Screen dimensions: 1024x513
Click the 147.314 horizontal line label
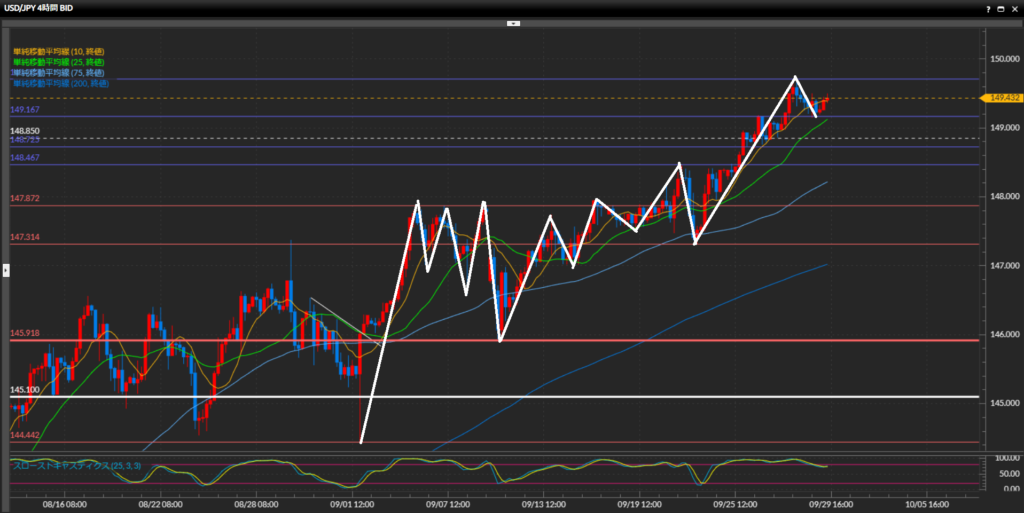[24, 237]
